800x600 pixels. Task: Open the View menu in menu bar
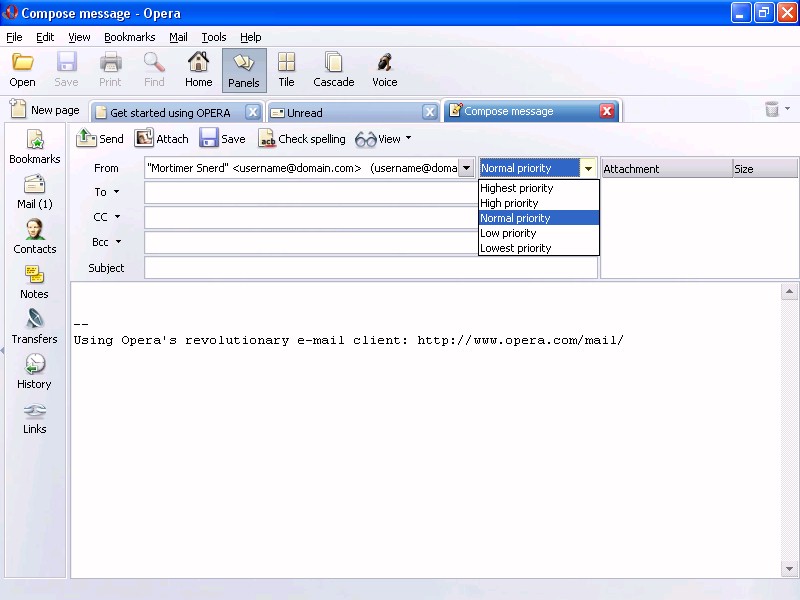coord(79,37)
